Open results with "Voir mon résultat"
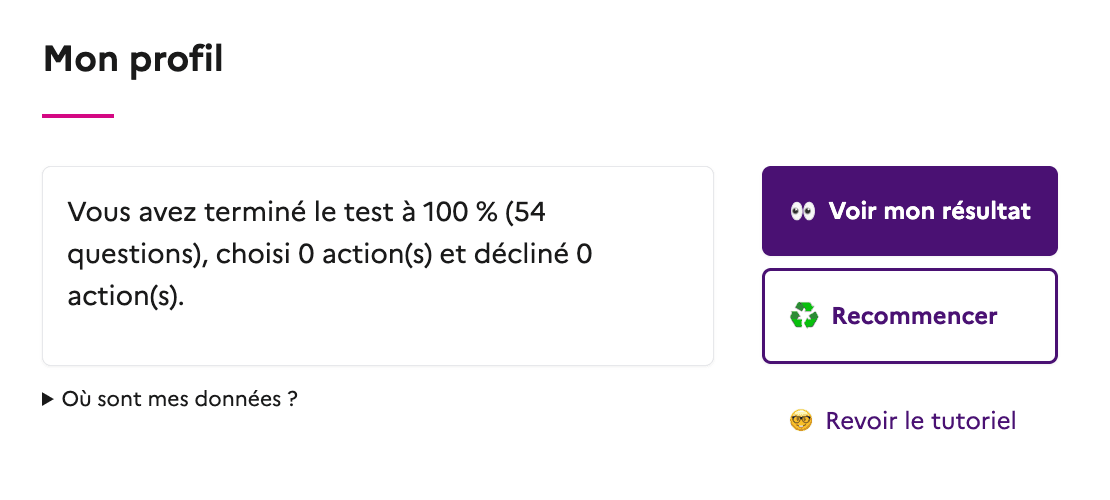Image resolution: width=1110 pixels, height=500 pixels. (909, 211)
